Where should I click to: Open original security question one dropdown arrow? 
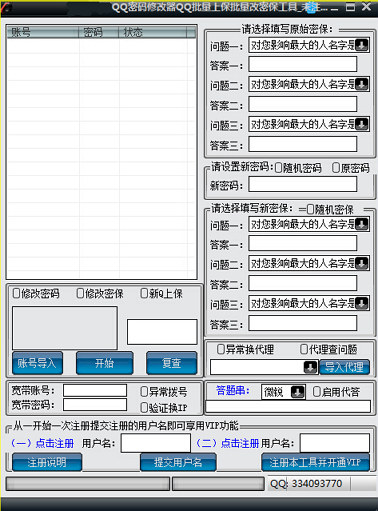pyautogui.click(x=362, y=45)
